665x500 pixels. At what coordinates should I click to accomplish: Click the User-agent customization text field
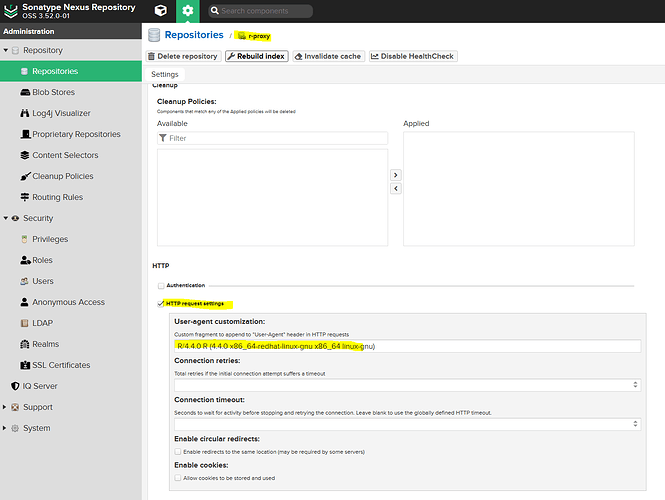click(406, 346)
